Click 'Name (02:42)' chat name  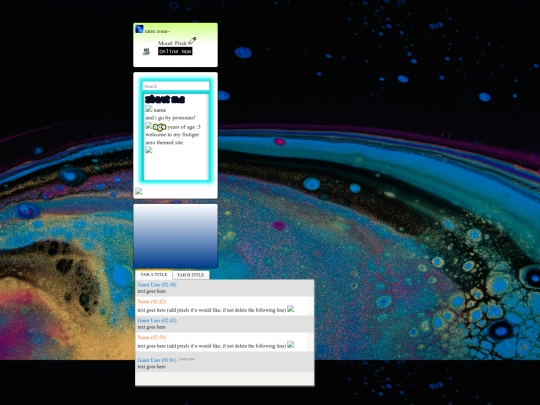(x=152, y=301)
